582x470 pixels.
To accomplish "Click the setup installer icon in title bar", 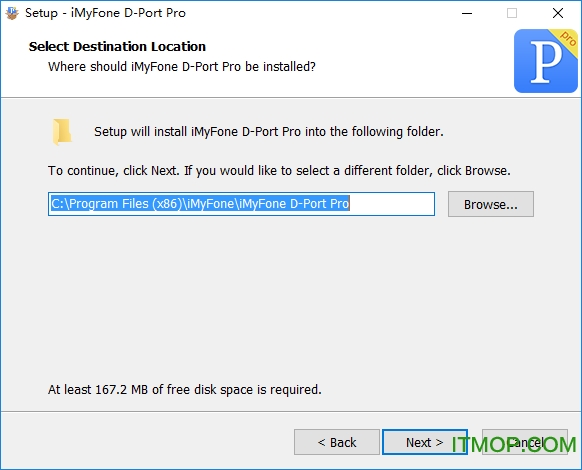I will tap(12, 13).
